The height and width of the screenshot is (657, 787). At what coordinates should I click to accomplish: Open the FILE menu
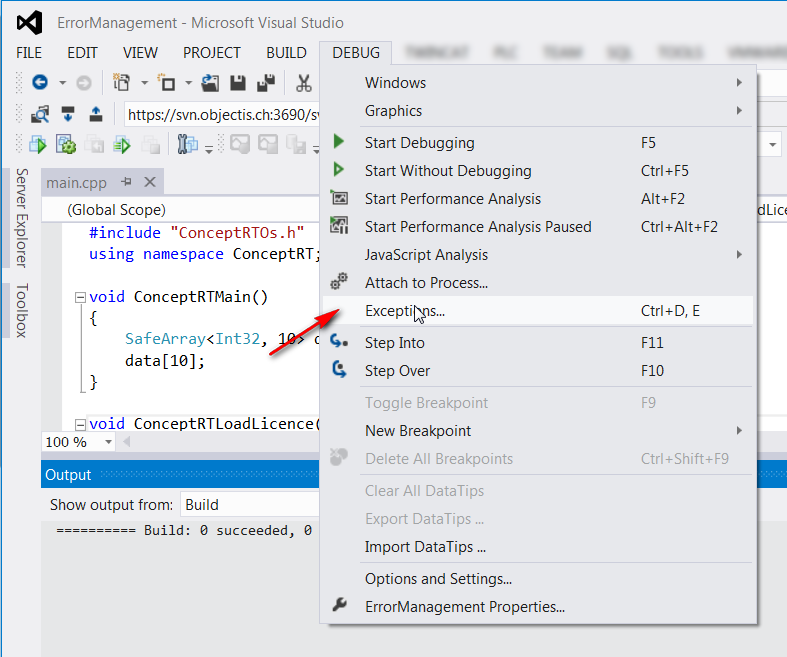(x=29, y=53)
